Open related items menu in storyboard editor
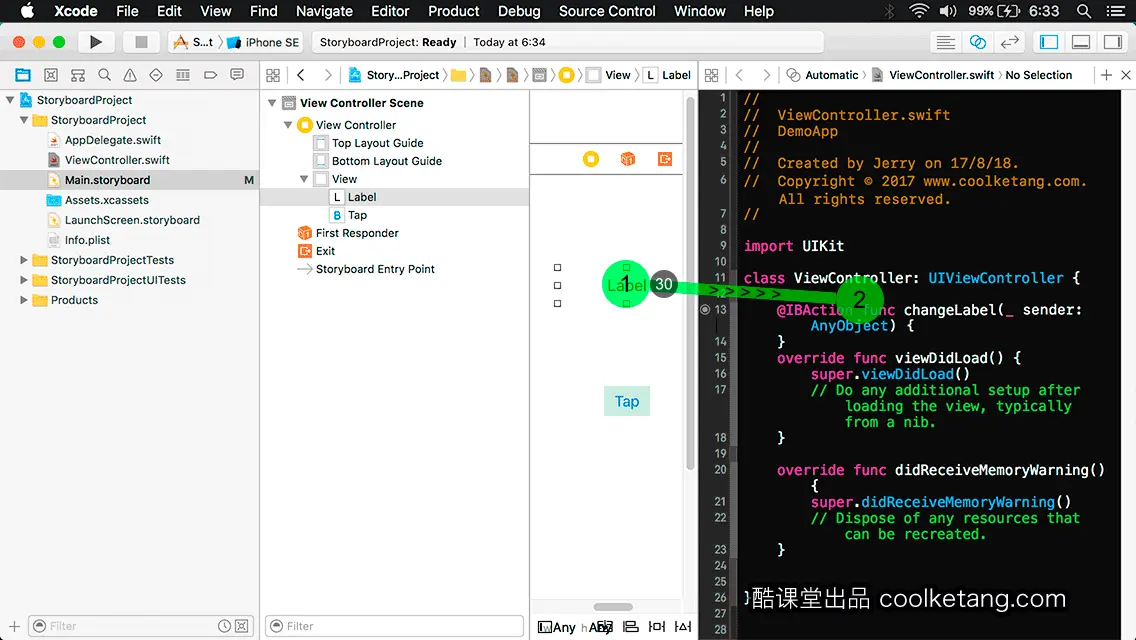This screenshot has width=1136, height=640. (x=273, y=75)
